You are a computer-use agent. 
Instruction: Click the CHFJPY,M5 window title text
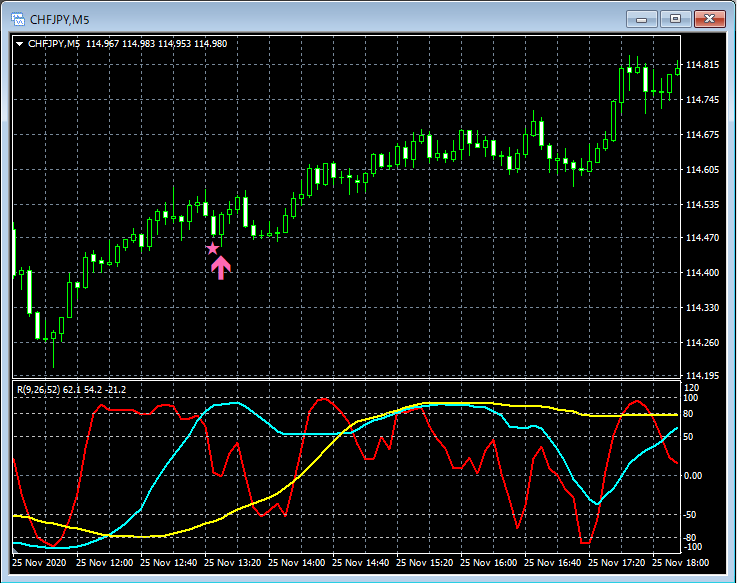pos(58,18)
